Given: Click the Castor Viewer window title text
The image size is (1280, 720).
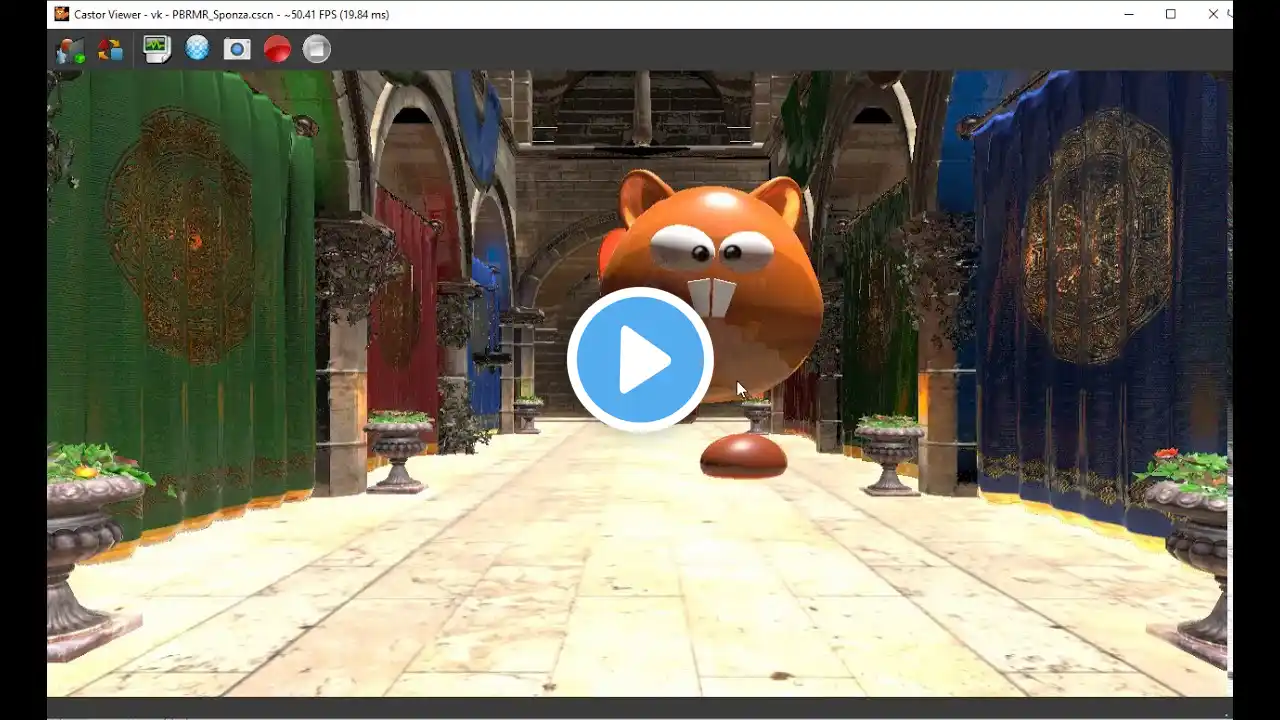Looking at the screenshot, I should [232, 15].
